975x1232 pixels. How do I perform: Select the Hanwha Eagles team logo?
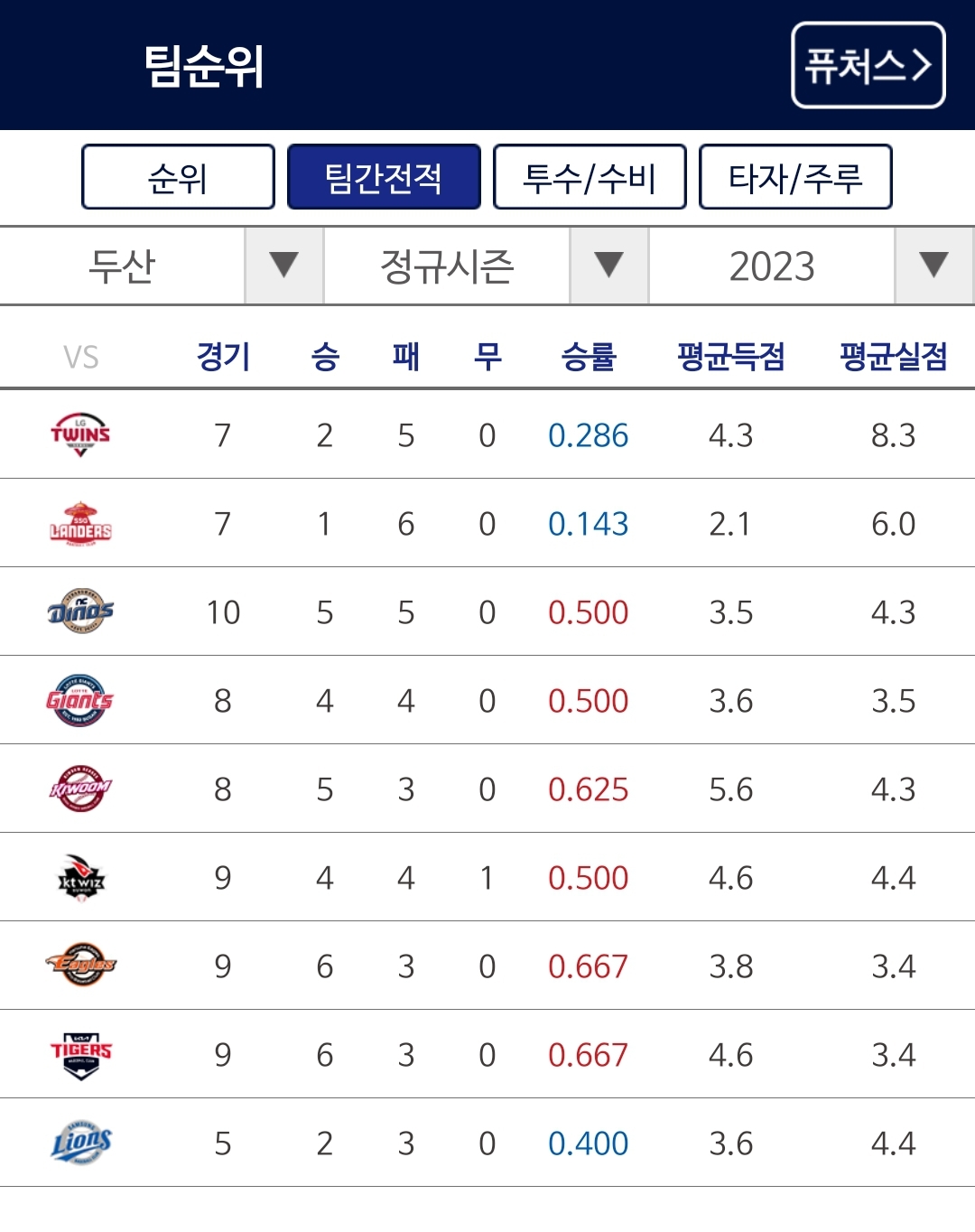80,966
